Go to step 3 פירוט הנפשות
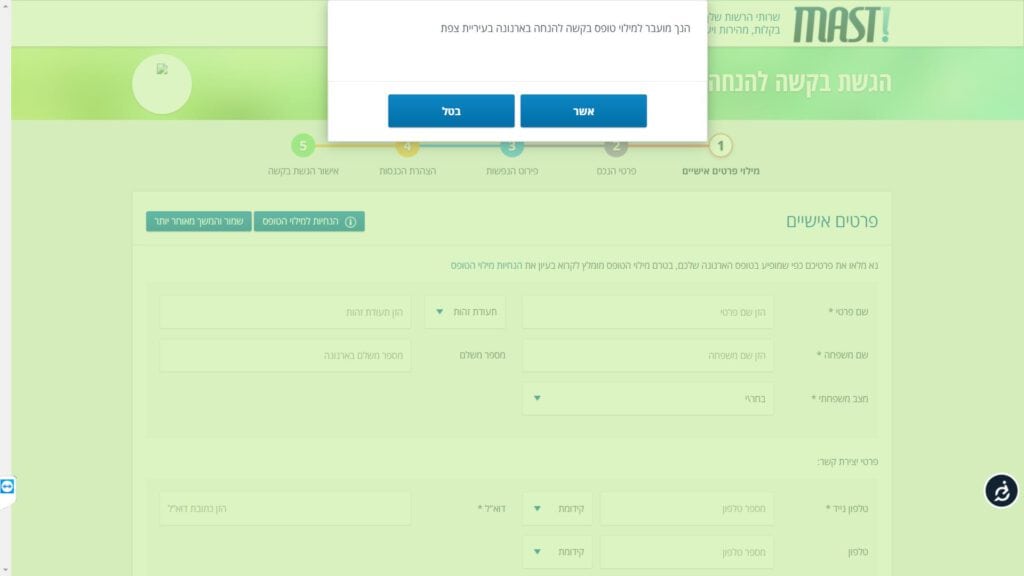This screenshot has width=1024, height=576. point(512,147)
